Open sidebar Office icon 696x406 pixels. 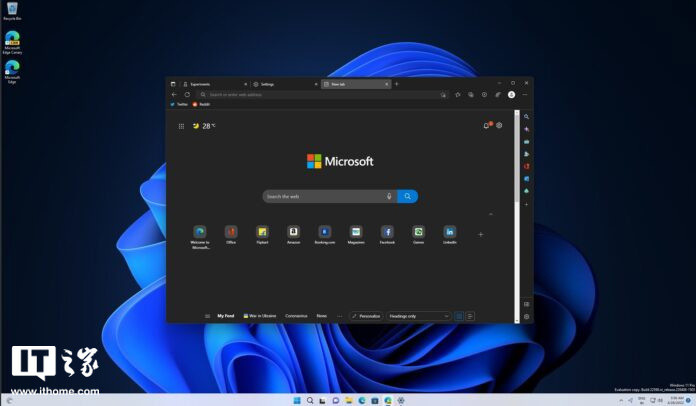(x=526, y=166)
